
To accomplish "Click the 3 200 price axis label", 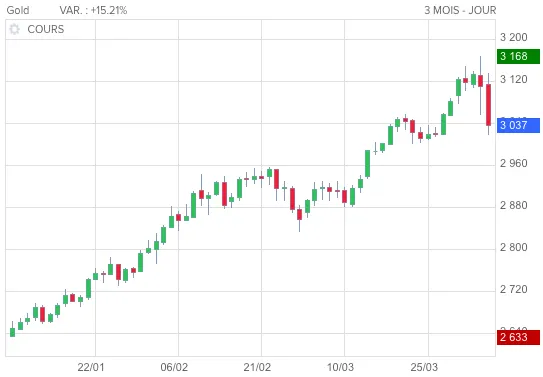I will coord(514,37).
